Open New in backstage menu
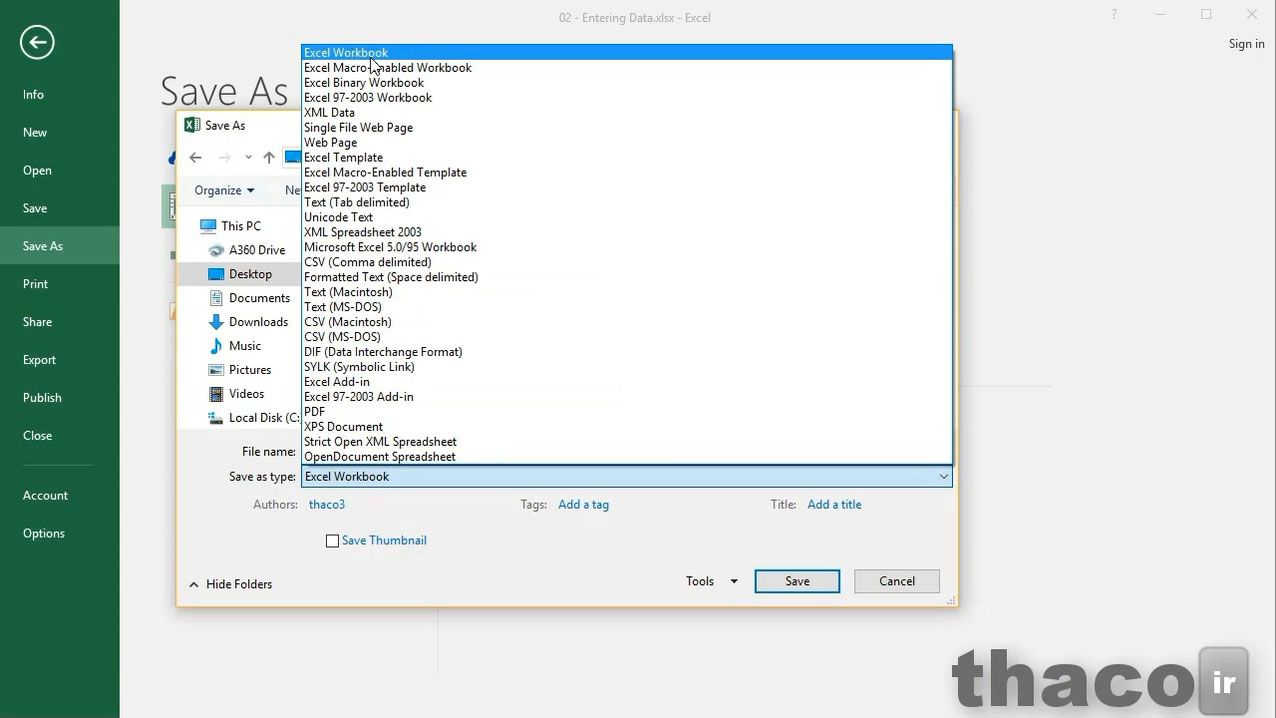This screenshot has width=1276, height=718. (60, 132)
